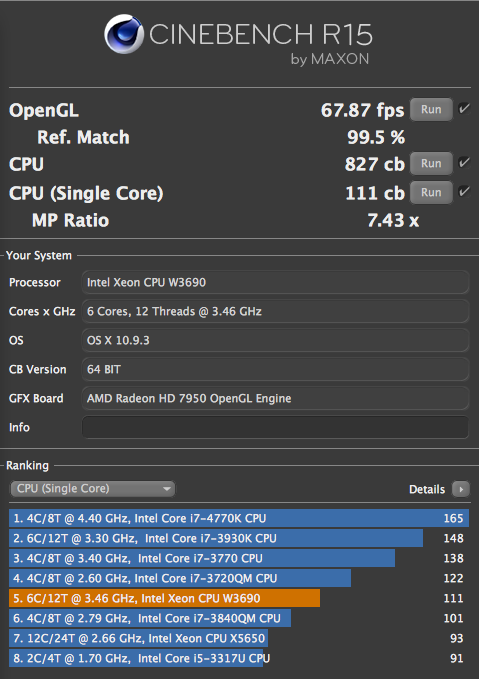Click the Cinebench sphere logo icon
Screen dimensions: 479x679
point(124,34)
